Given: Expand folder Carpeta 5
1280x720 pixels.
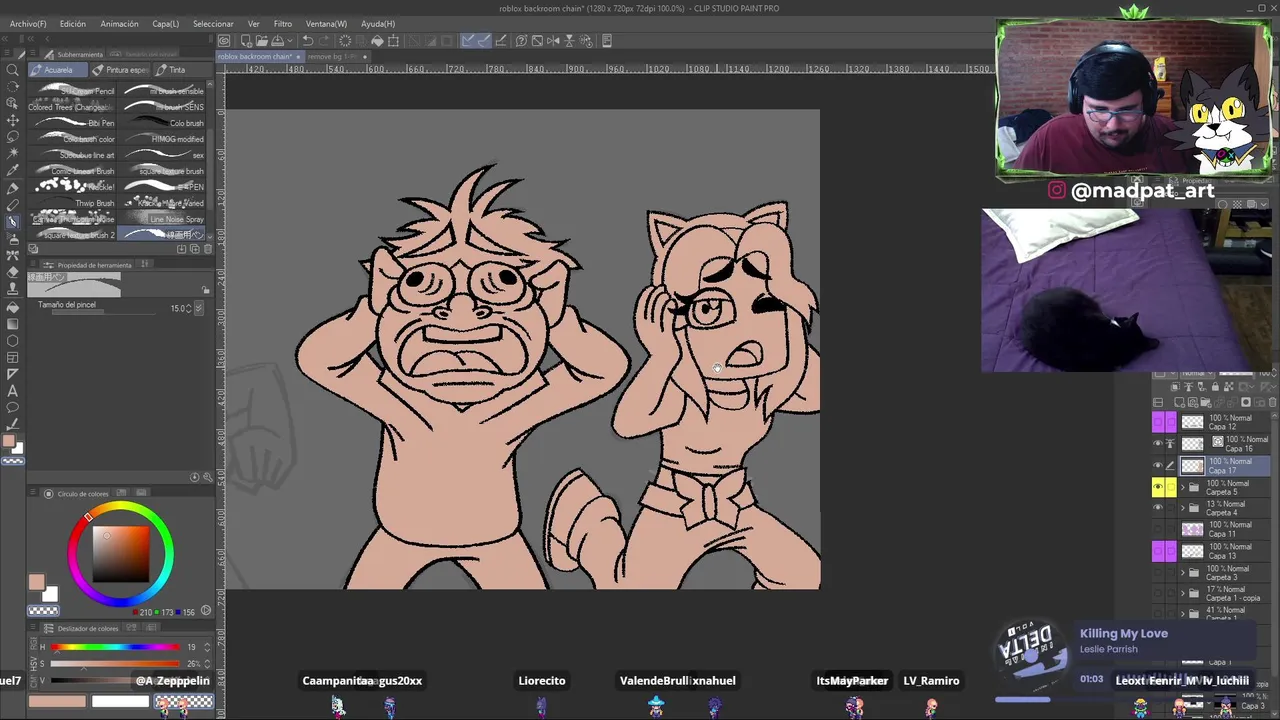Looking at the screenshot, I should pyautogui.click(x=1182, y=487).
